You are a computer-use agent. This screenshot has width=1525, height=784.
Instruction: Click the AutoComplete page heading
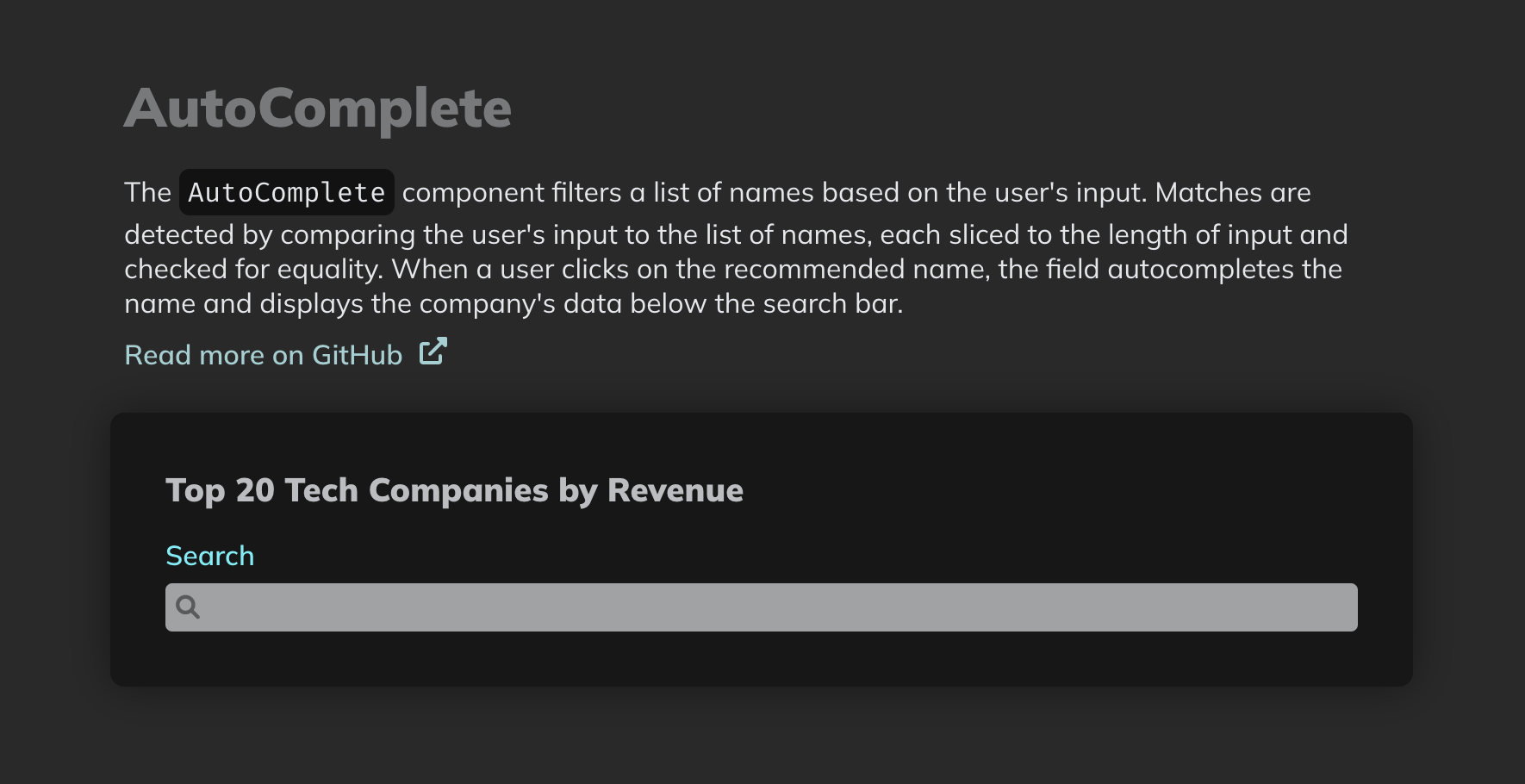(x=317, y=109)
